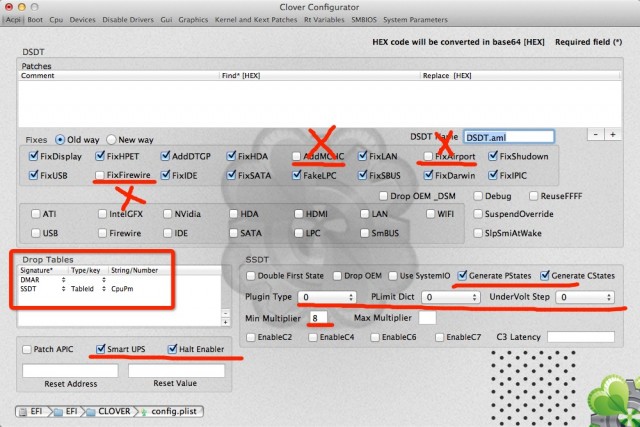Open the Boot tab
Viewport: 640px width, 427px height.
[x=35, y=20]
